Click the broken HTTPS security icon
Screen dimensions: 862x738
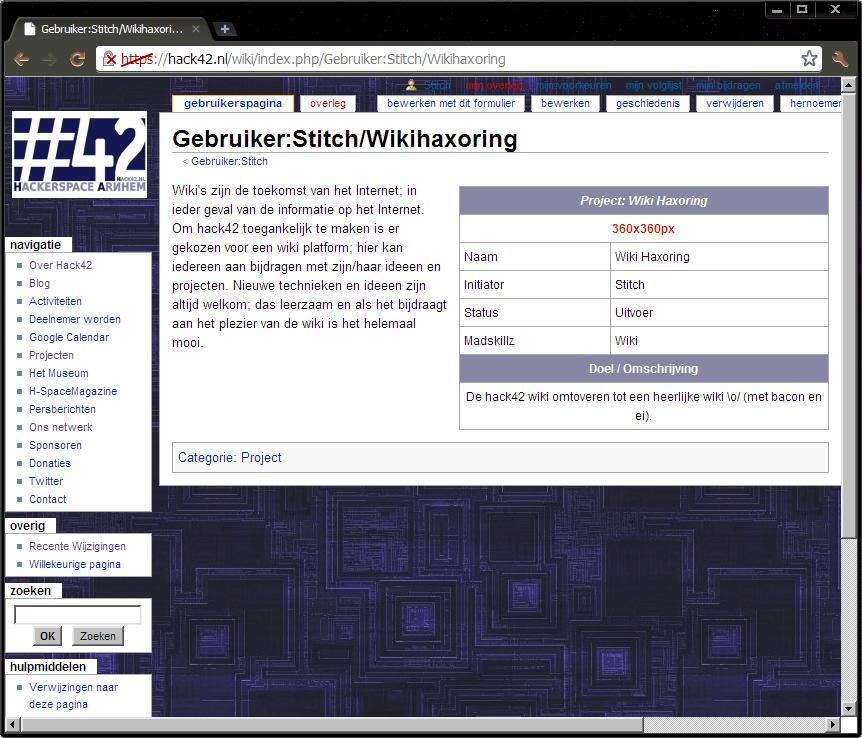[x=110, y=59]
